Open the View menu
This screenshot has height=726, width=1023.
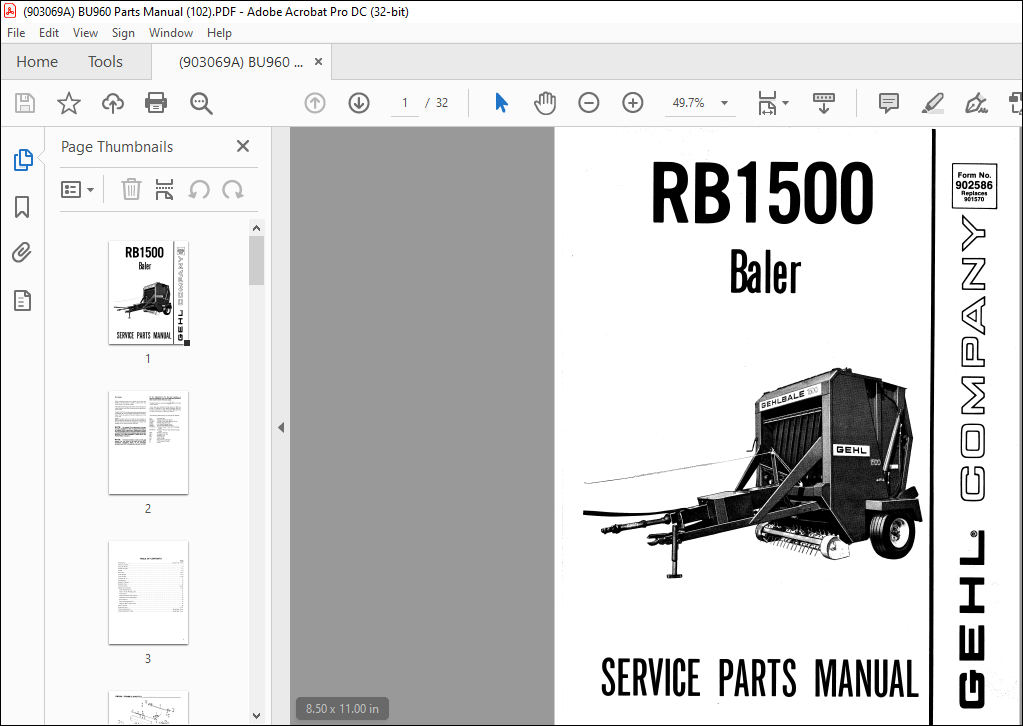click(x=85, y=33)
